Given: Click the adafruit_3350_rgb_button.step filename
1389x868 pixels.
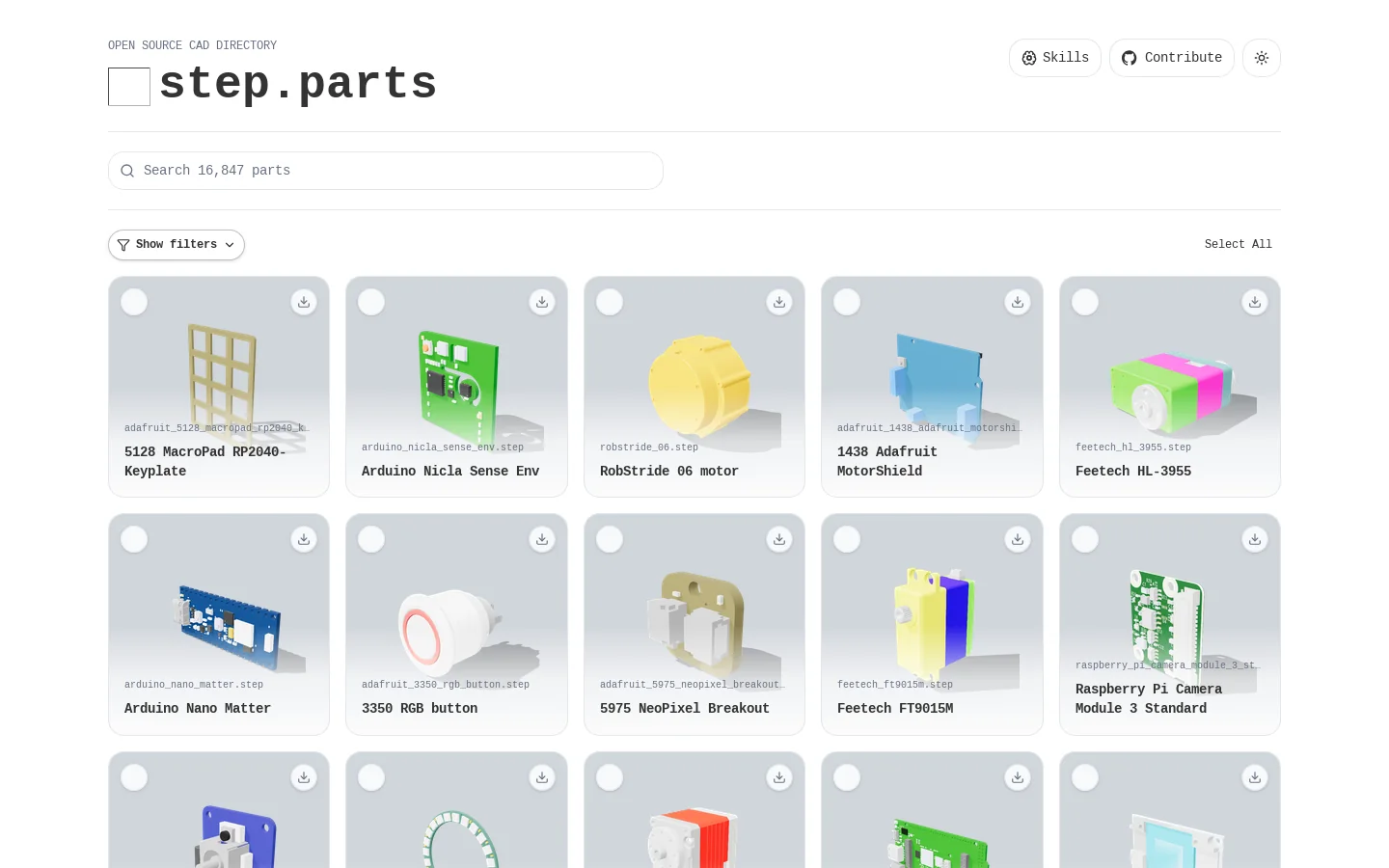Looking at the screenshot, I should click(446, 685).
